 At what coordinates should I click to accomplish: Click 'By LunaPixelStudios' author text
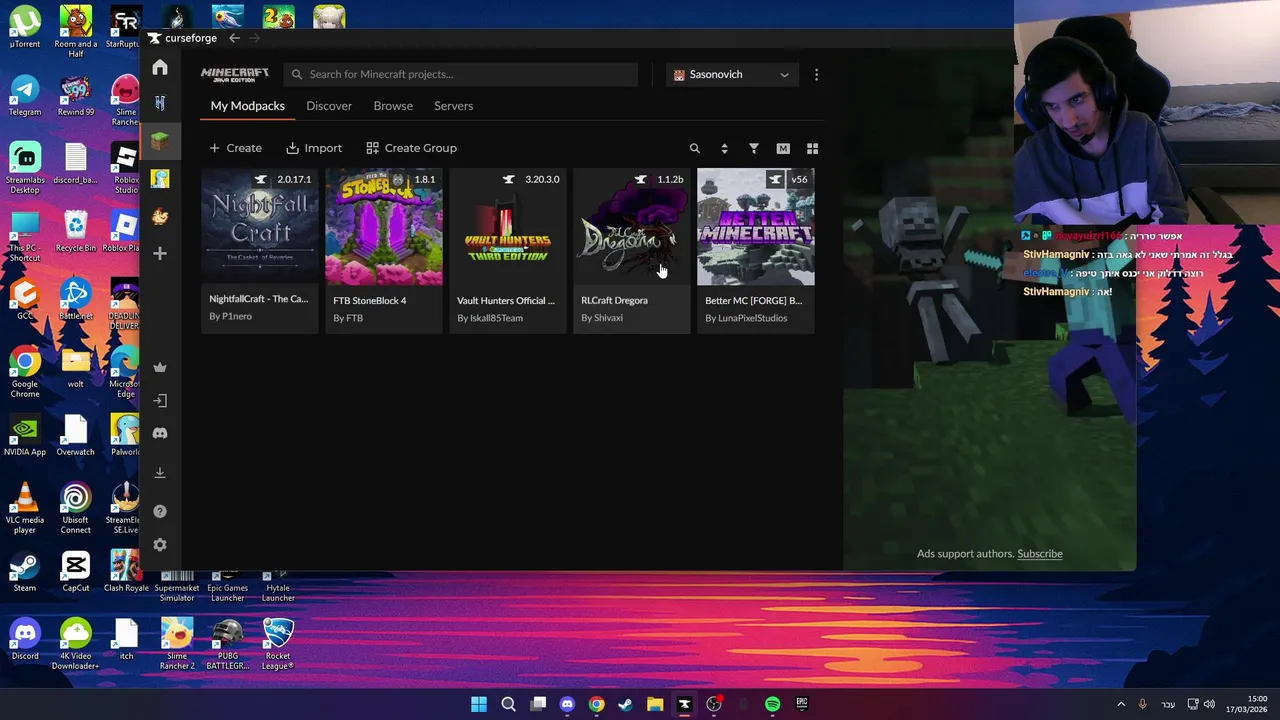746,318
